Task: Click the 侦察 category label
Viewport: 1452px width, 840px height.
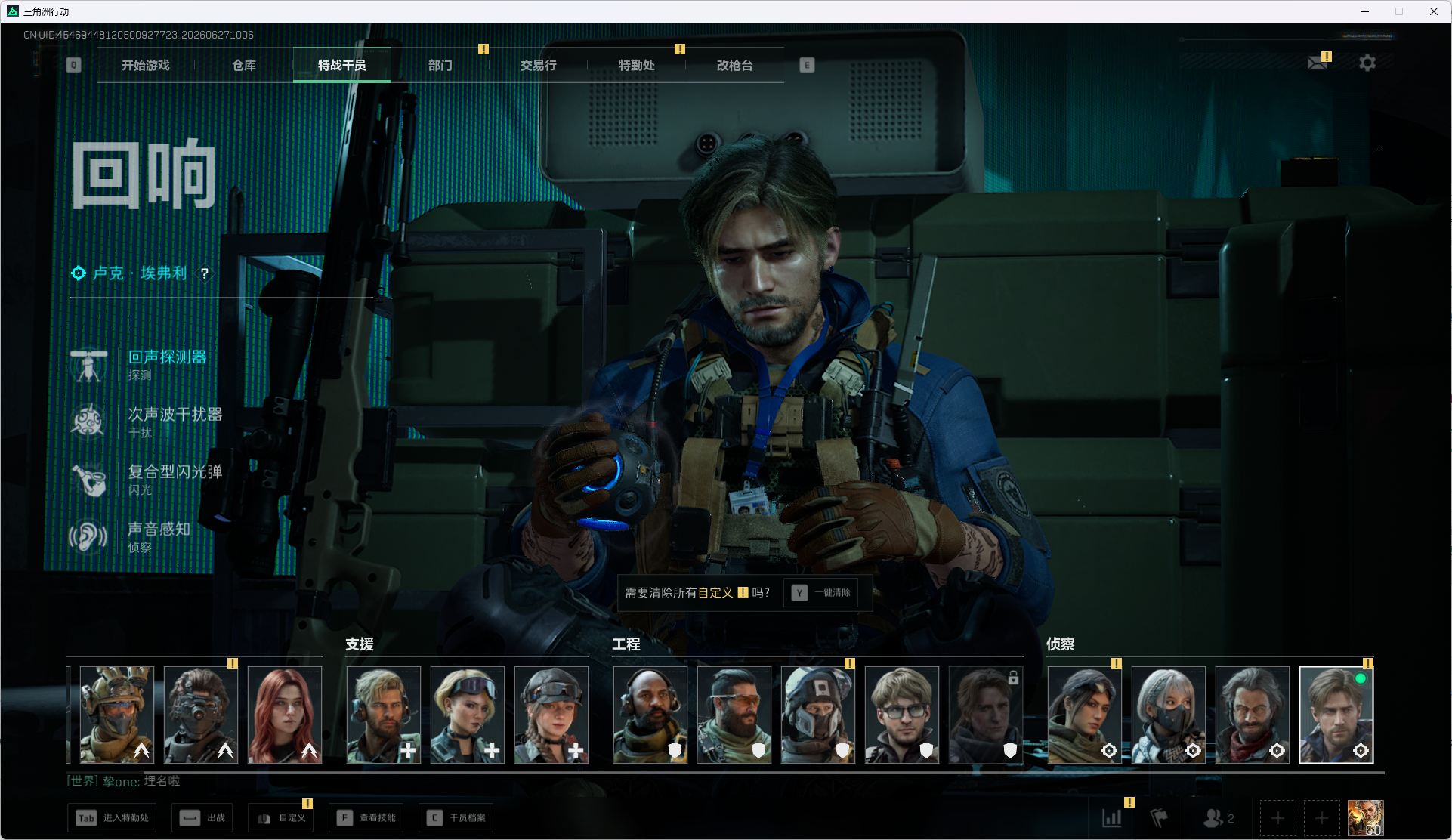Action: point(1061,644)
